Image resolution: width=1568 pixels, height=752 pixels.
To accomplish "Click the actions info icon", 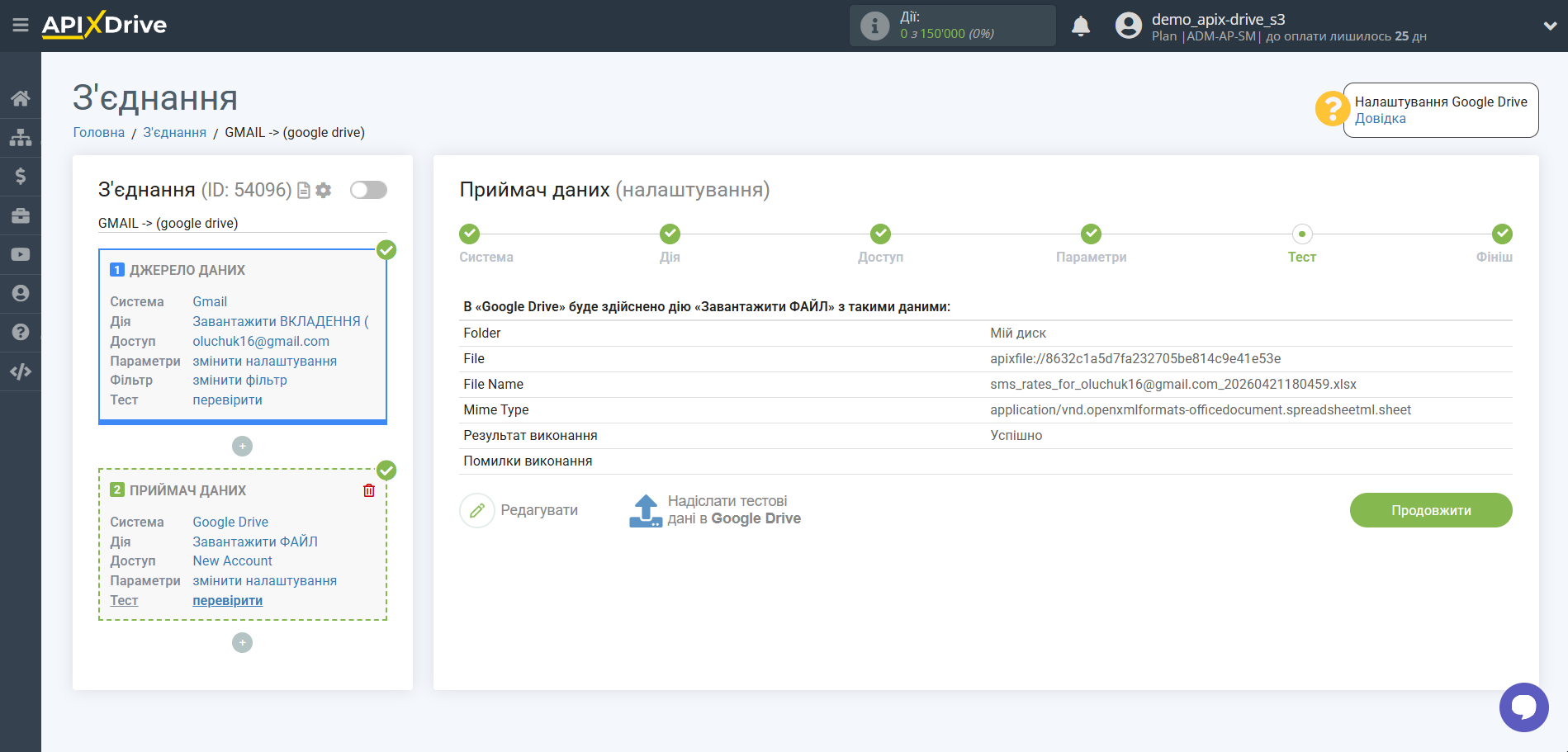I will point(875,26).
